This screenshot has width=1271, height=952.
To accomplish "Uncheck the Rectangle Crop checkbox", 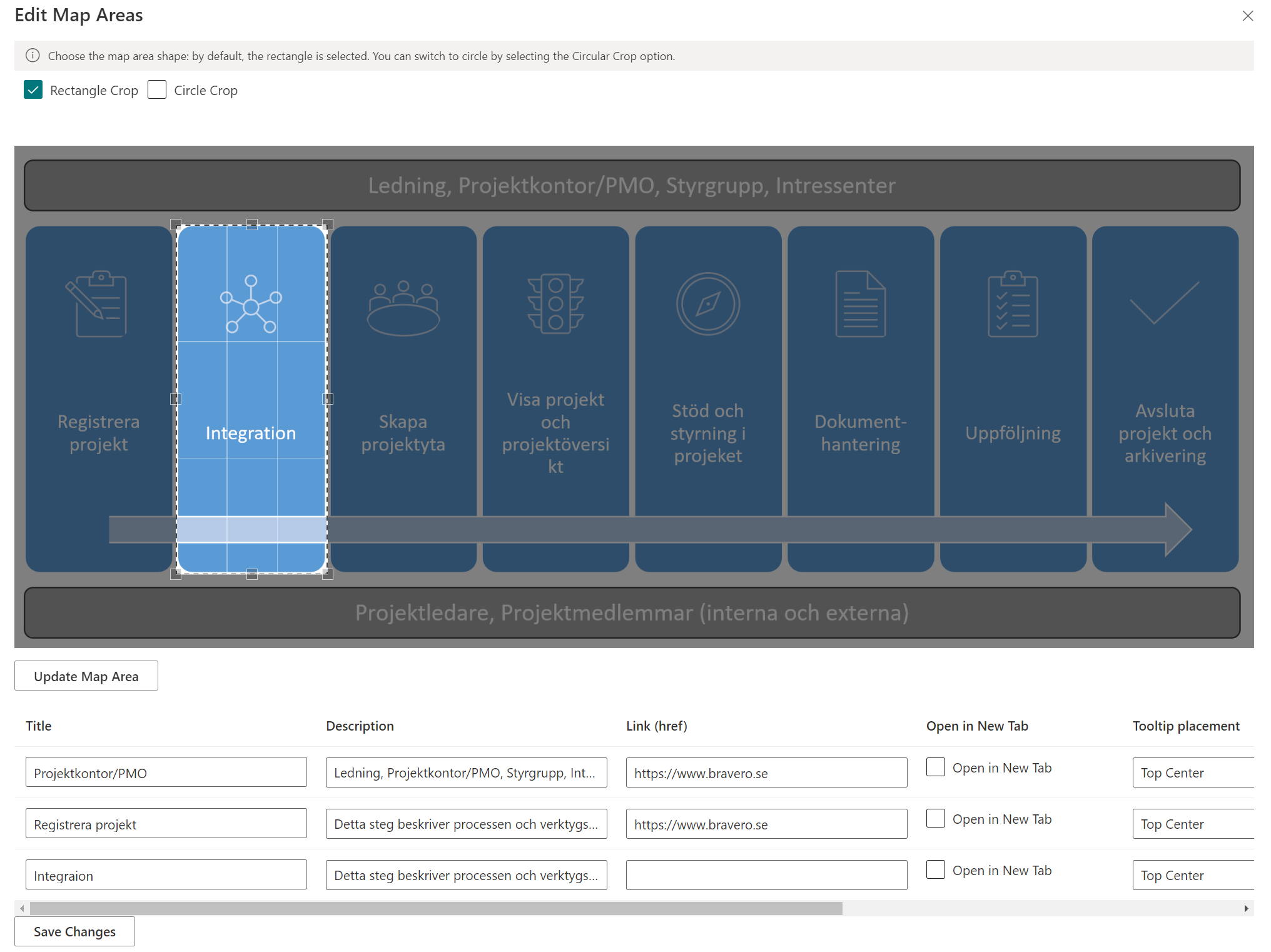I will point(33,90).
